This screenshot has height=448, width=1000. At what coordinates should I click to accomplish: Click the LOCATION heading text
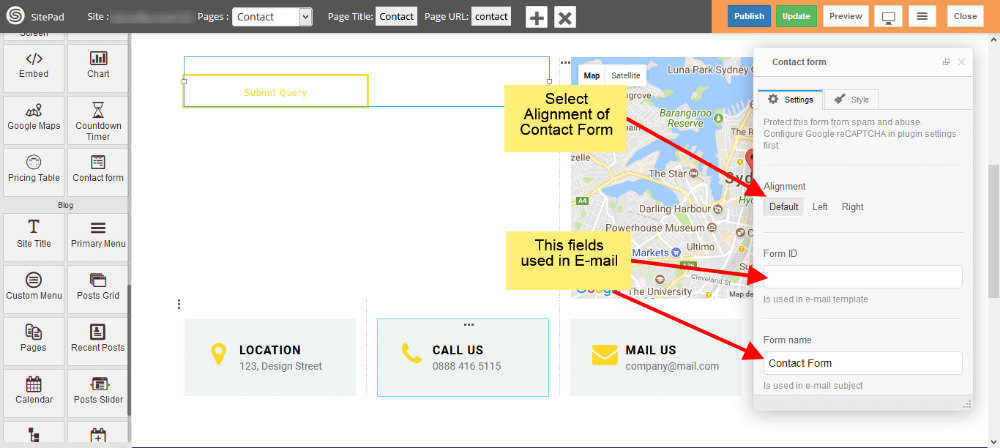[x=270, y=350]
